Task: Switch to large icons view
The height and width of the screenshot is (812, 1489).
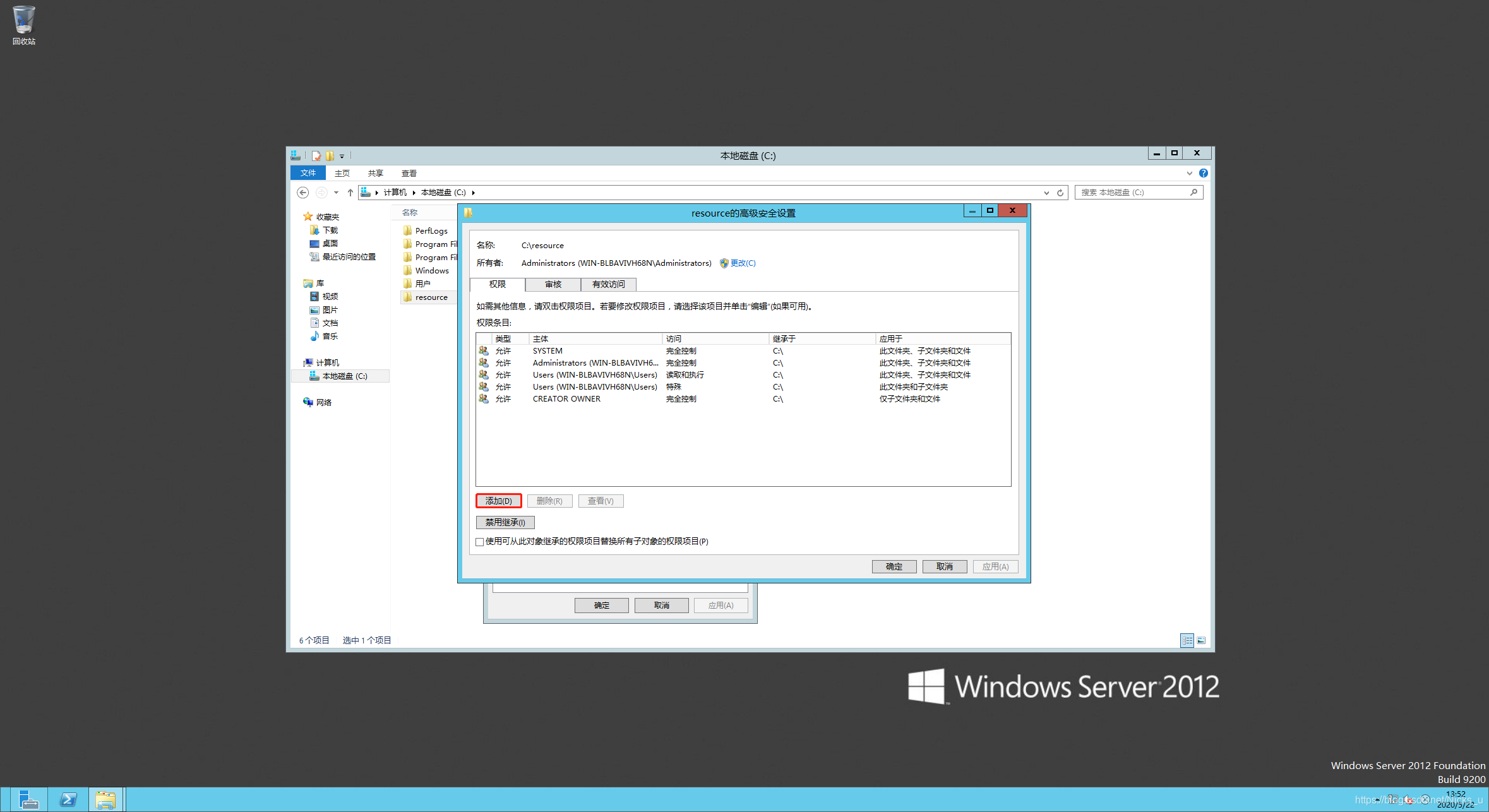Action: [1201, 640]
